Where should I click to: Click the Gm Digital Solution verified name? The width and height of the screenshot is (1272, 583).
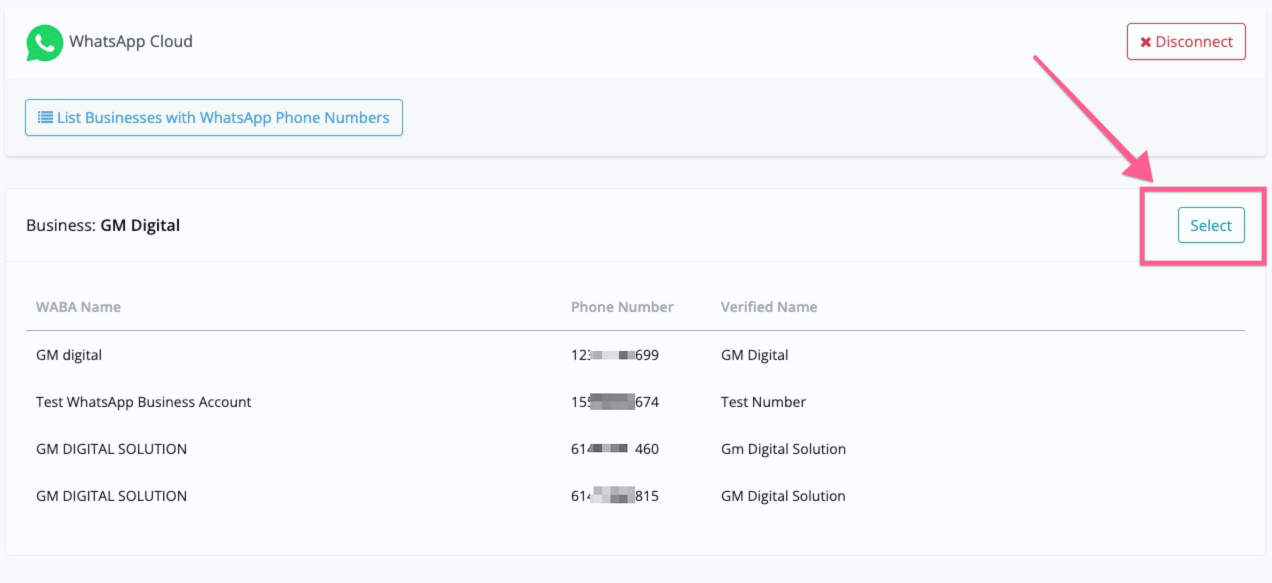point(783,449)
